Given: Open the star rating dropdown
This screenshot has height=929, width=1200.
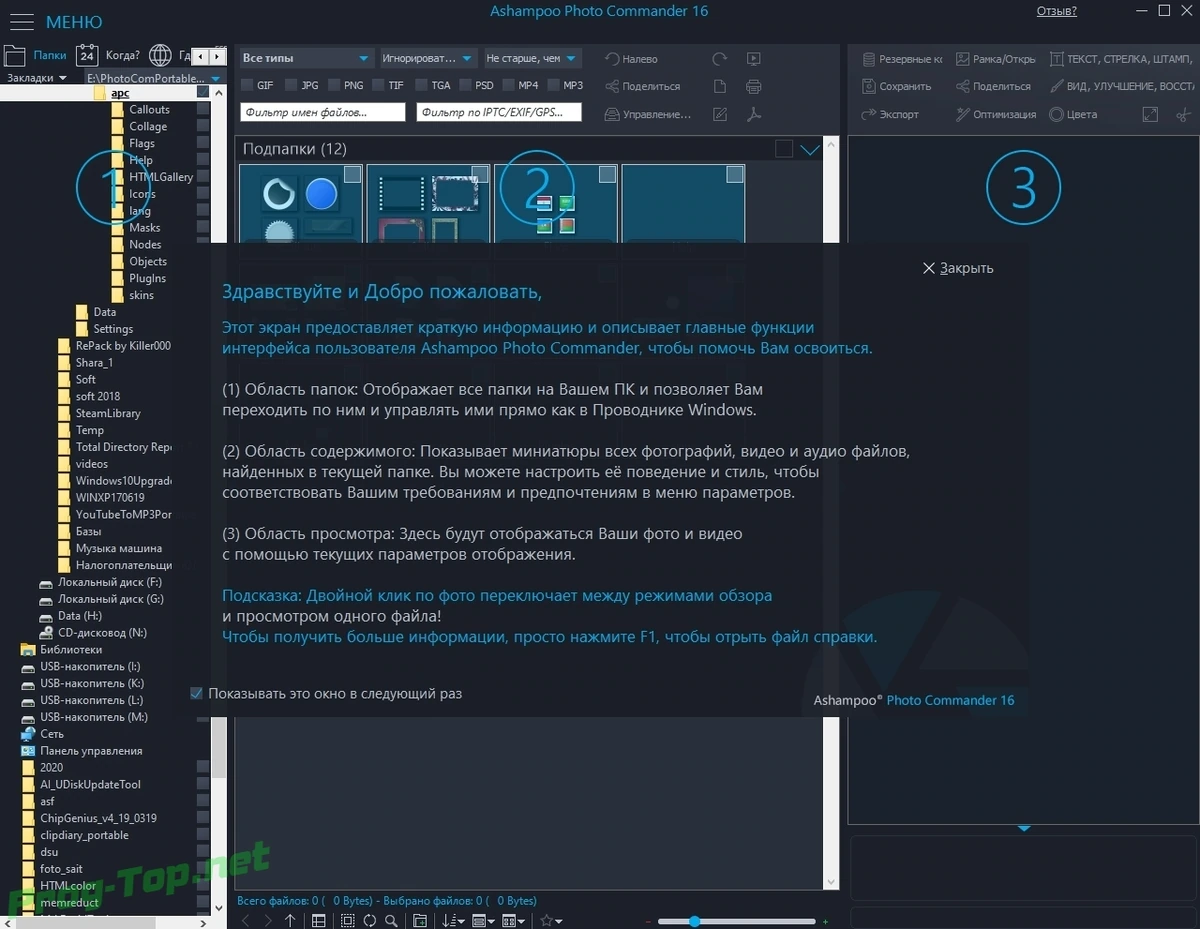Looking at the screenshot, I should pos(550,920).
